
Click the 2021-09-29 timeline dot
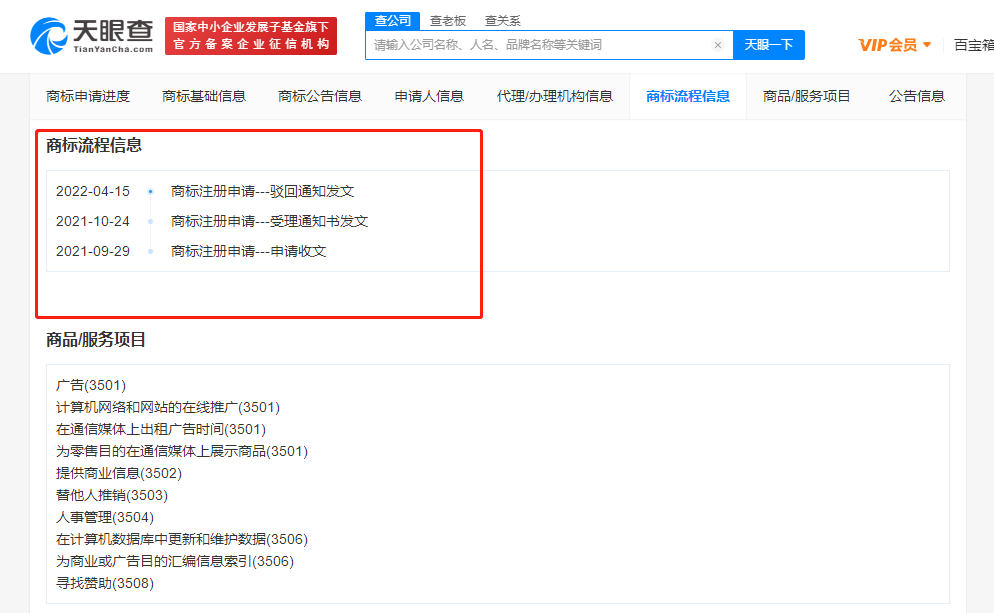pos(150,252)
